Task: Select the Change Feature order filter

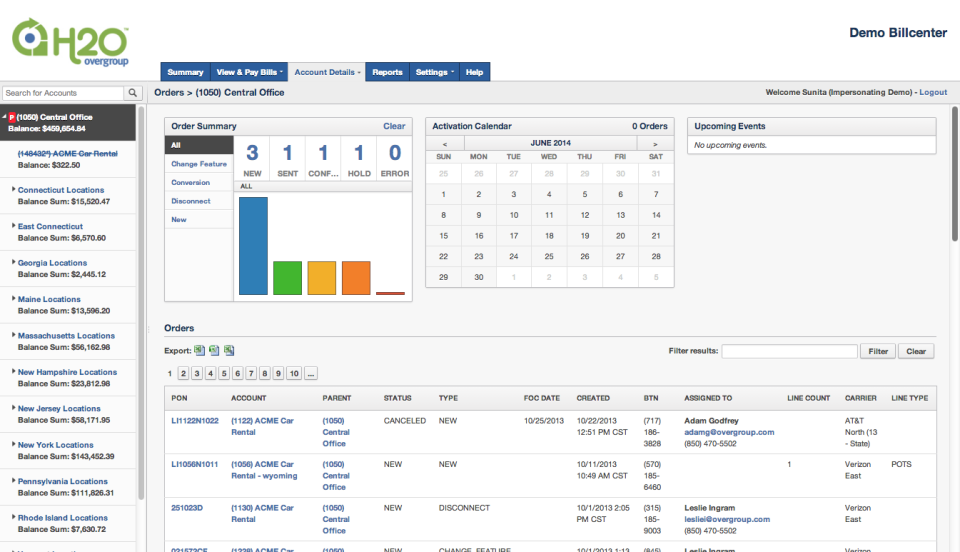Action: 199,164
